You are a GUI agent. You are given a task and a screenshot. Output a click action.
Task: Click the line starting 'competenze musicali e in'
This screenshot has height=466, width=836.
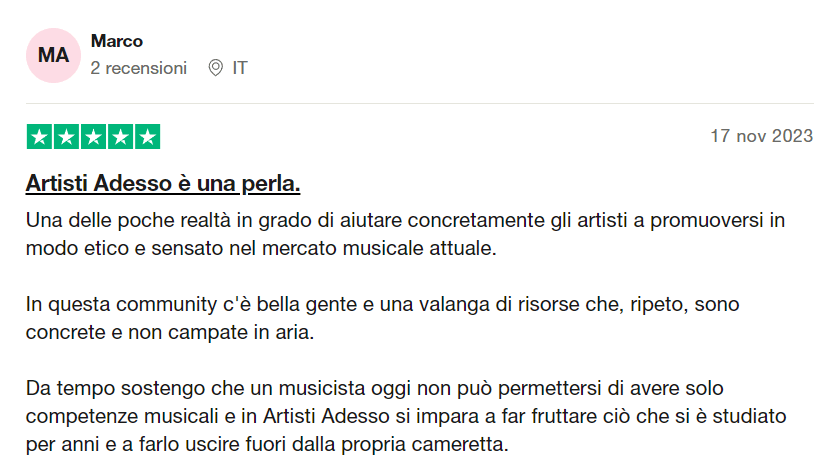(x=406, y=415)
